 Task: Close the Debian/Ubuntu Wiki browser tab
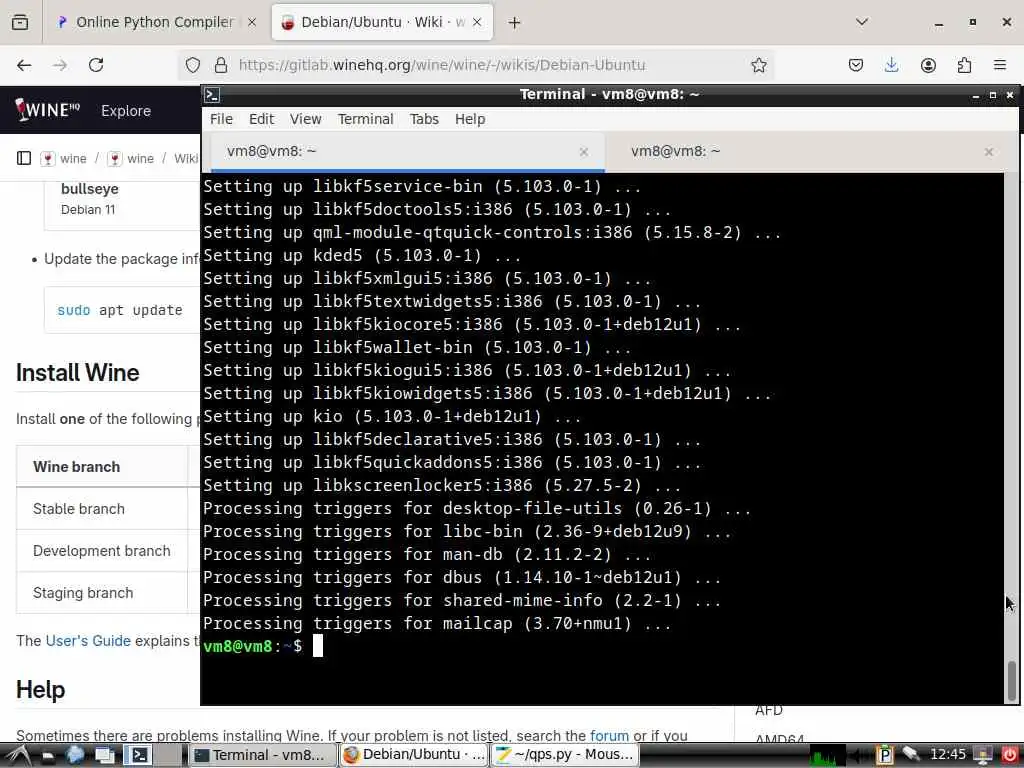pos(477,22)
